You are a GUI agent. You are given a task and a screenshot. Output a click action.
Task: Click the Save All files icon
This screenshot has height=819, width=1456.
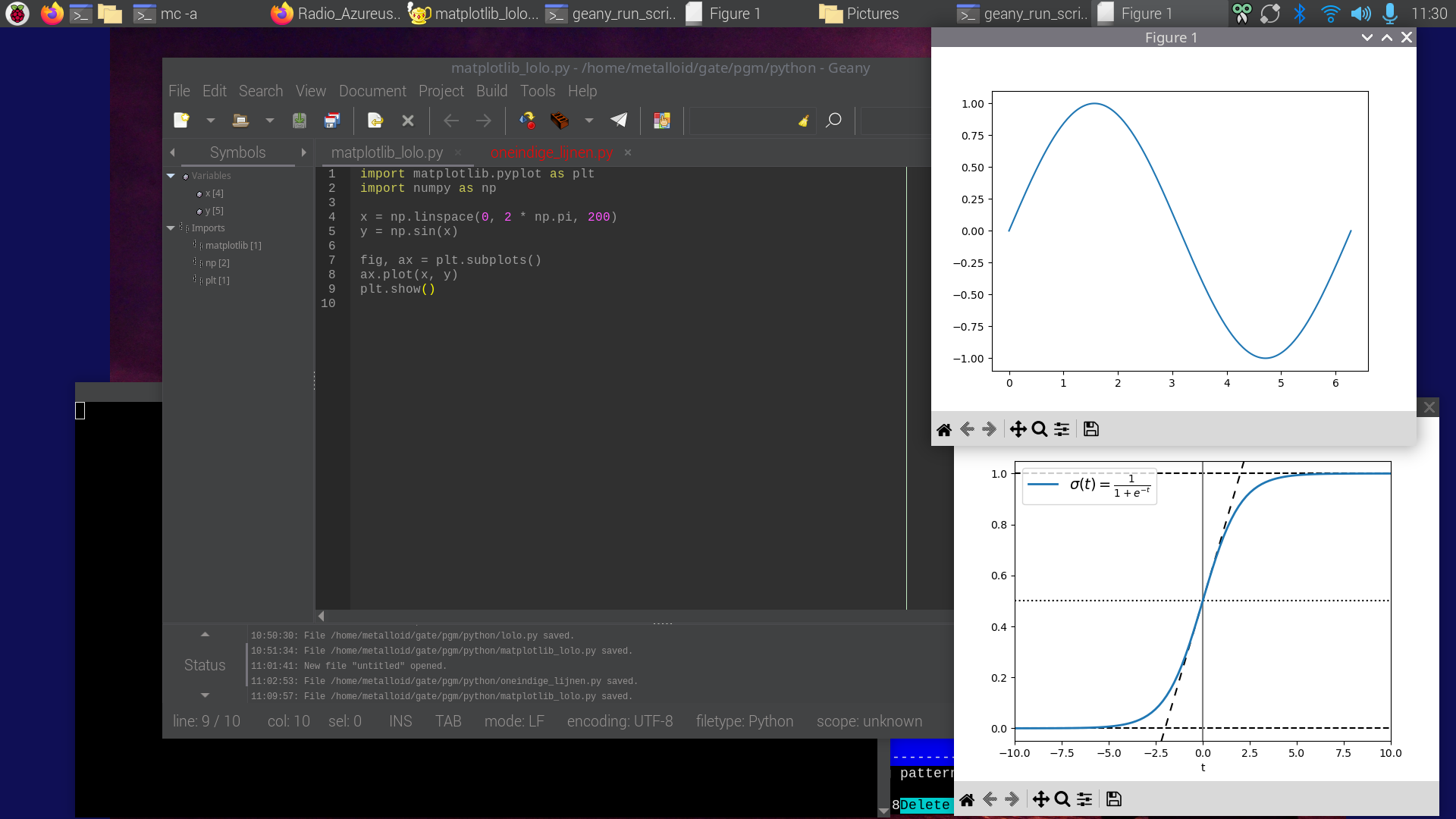(331, 121)
